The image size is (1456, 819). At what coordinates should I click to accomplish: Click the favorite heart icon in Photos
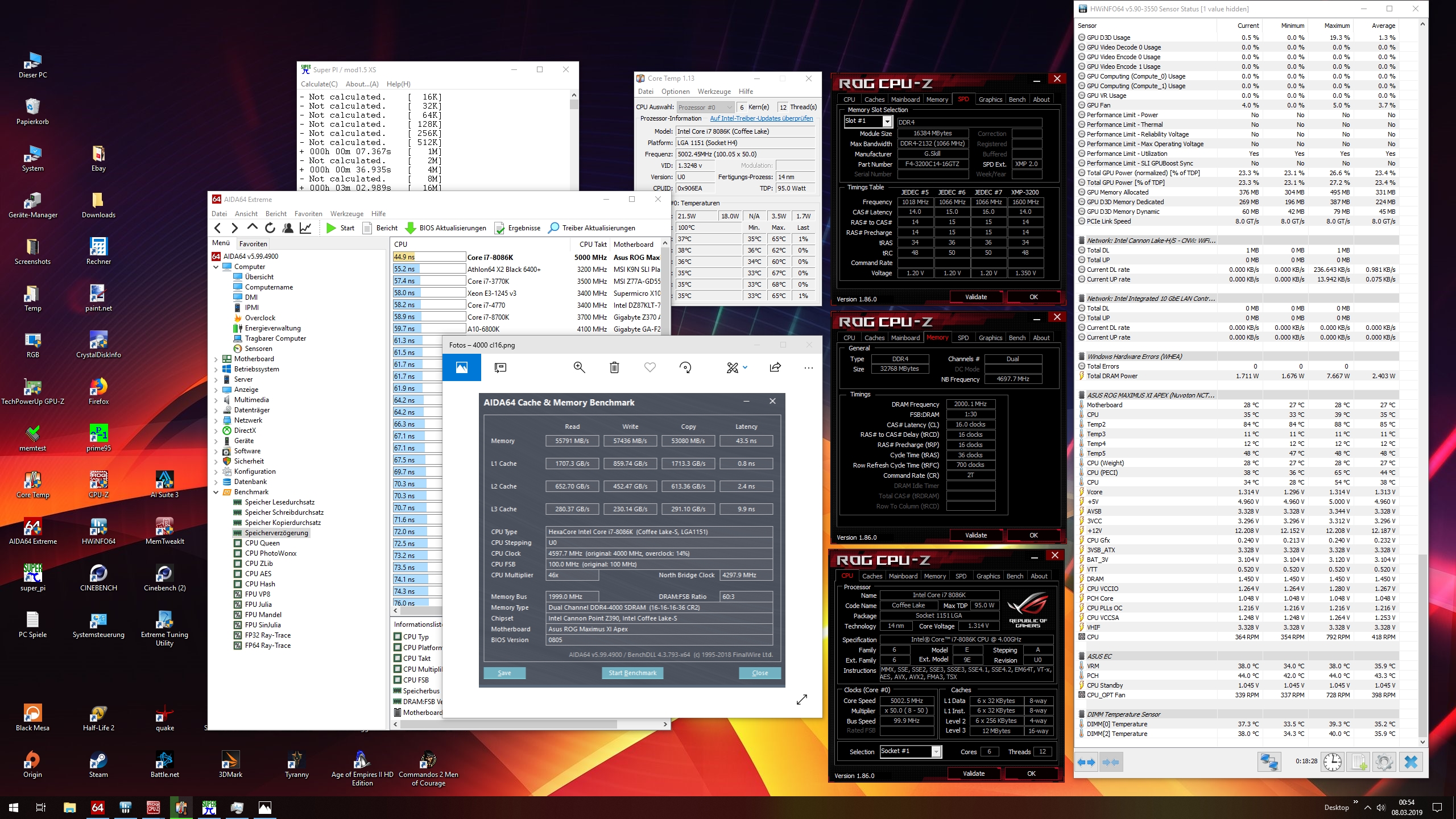650,368
